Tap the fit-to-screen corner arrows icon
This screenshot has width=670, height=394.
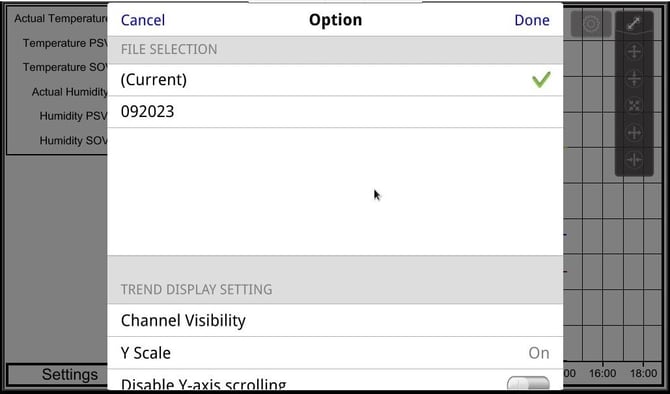coord(634,106)
